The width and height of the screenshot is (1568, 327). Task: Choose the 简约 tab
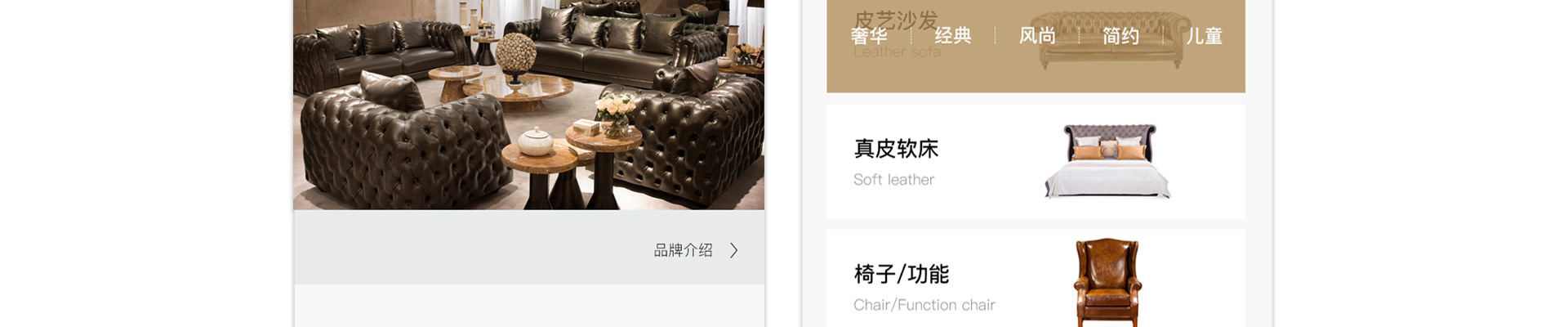(x=1120, y=36)
